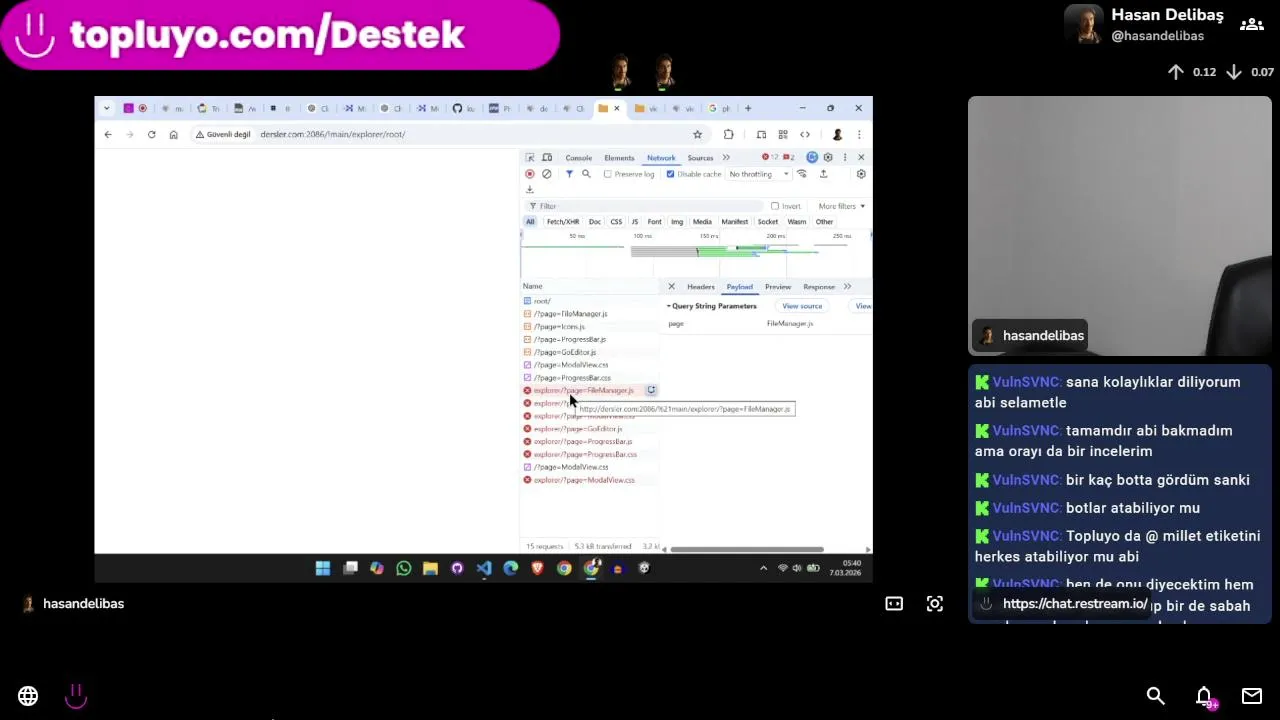
Task: Bookmark this page with the star icon
Action: click(x=698, y=134)
